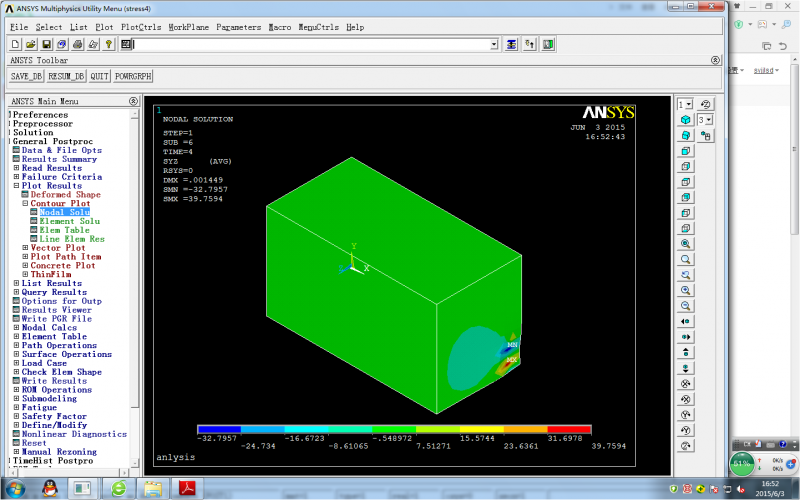Expand the Nodal Calcs node
The height and width of the screenshot is (500, 800).
[x=16, y=328]
